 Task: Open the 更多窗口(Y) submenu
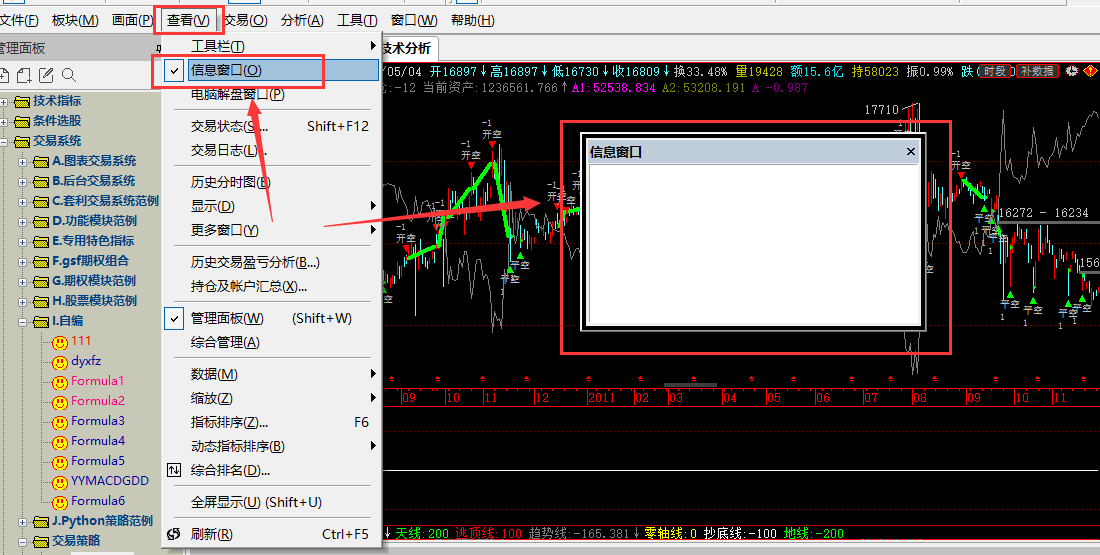(x=273, y=230)
